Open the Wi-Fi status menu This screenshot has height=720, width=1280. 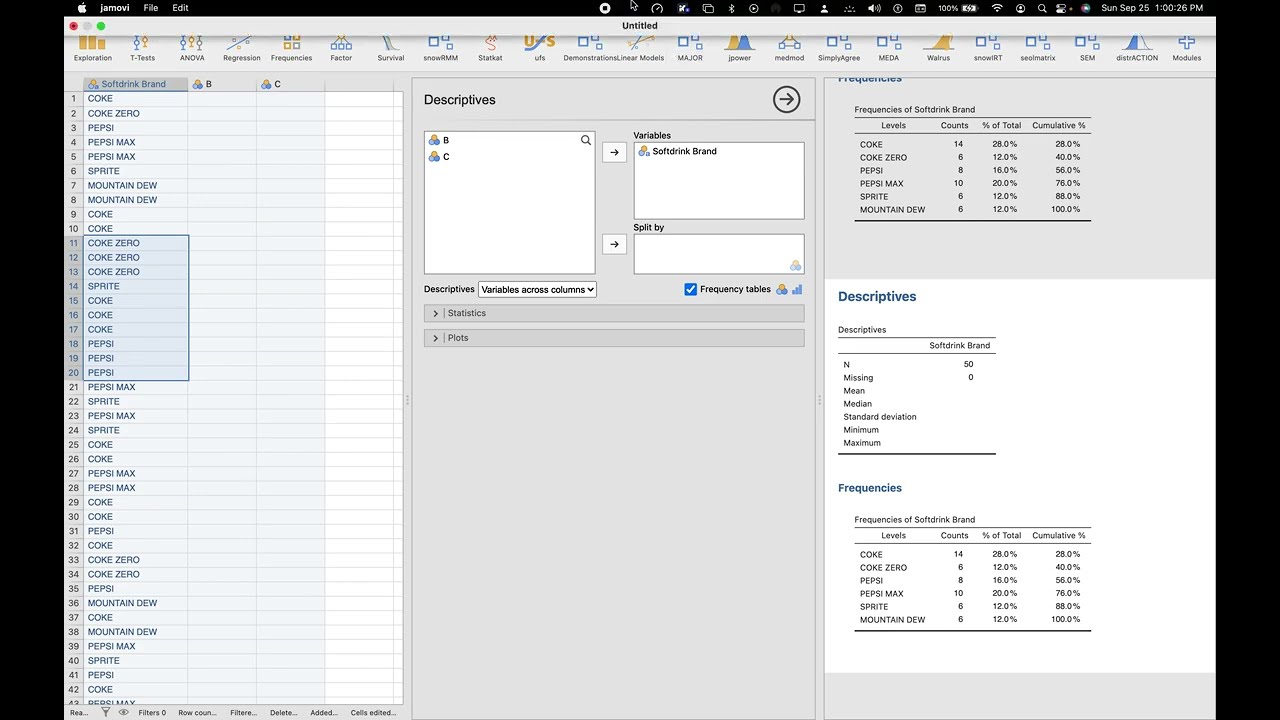(x=997, y=8)
